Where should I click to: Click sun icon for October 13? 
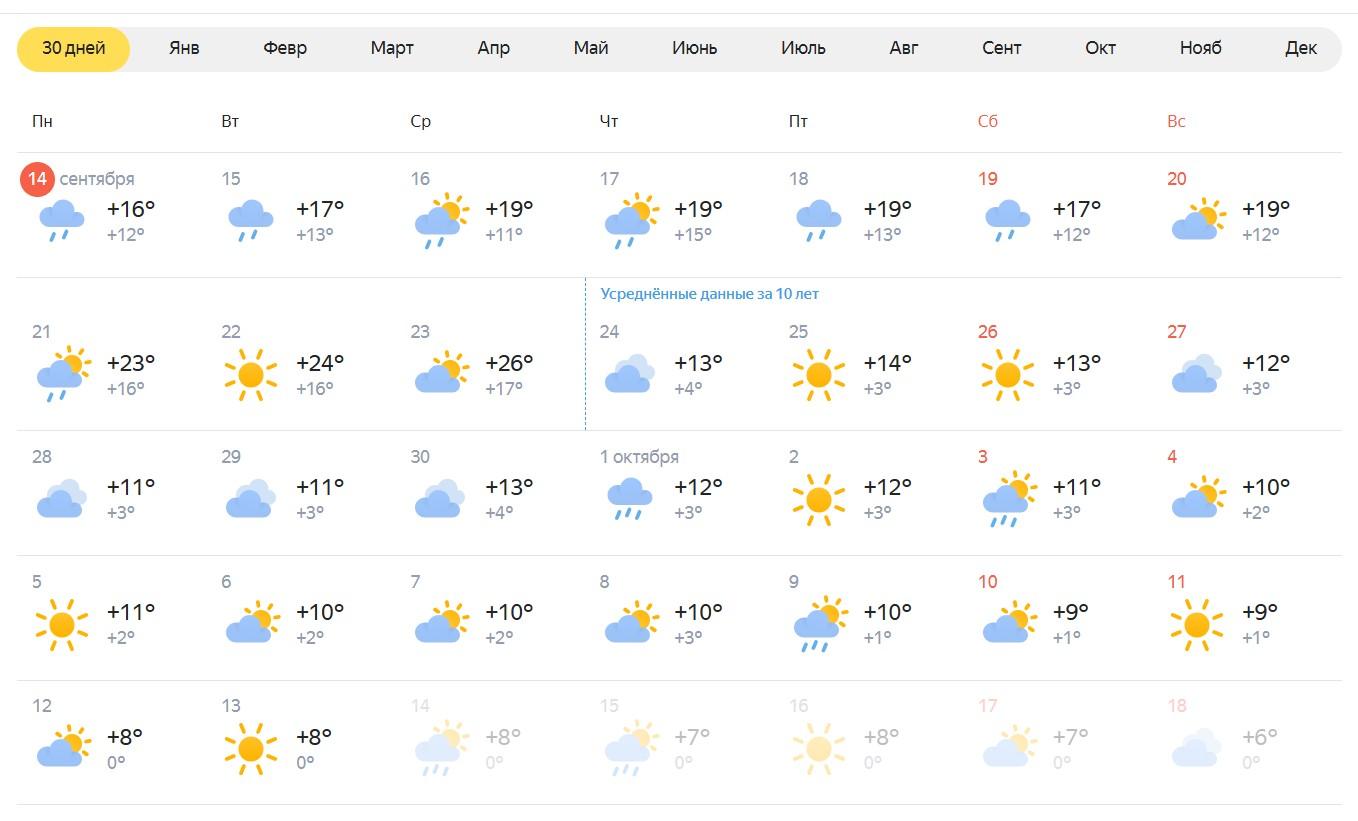coord(251,749)
